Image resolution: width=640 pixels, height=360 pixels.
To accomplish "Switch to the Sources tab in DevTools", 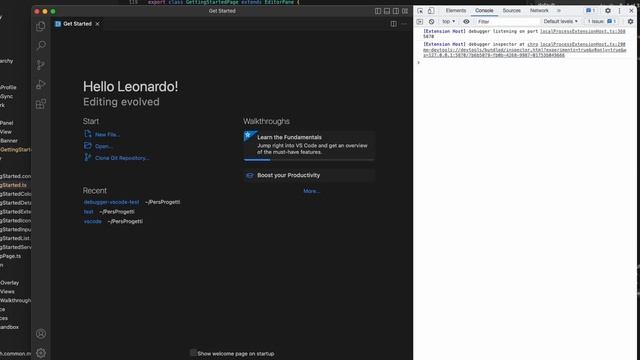I will point(511,11).
